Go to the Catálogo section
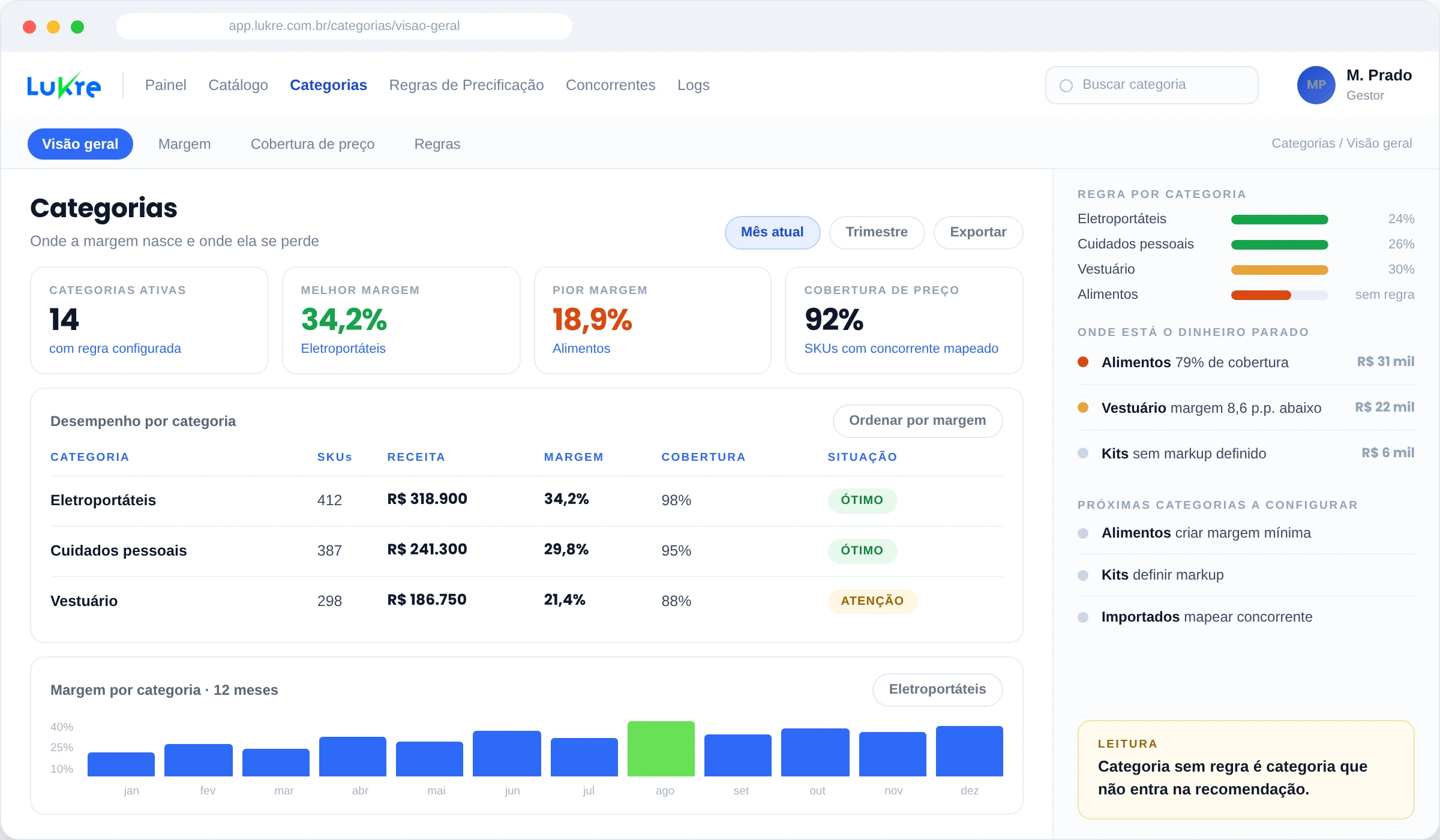The image size is (1440, 840). click(238, 85)
